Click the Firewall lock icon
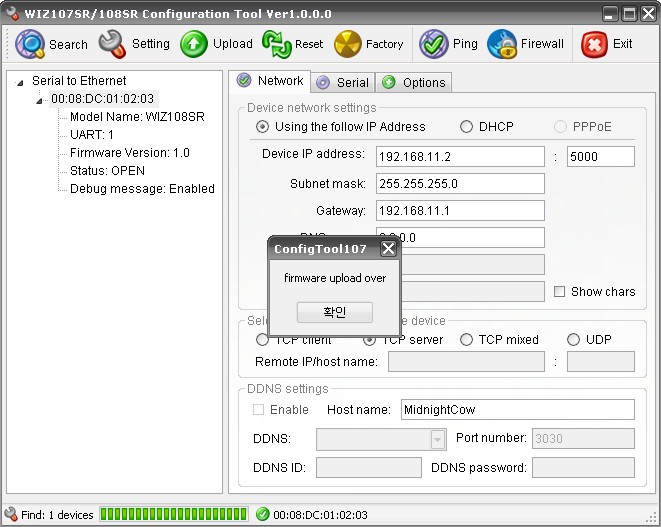661x527 pixels. pos(502,44)
